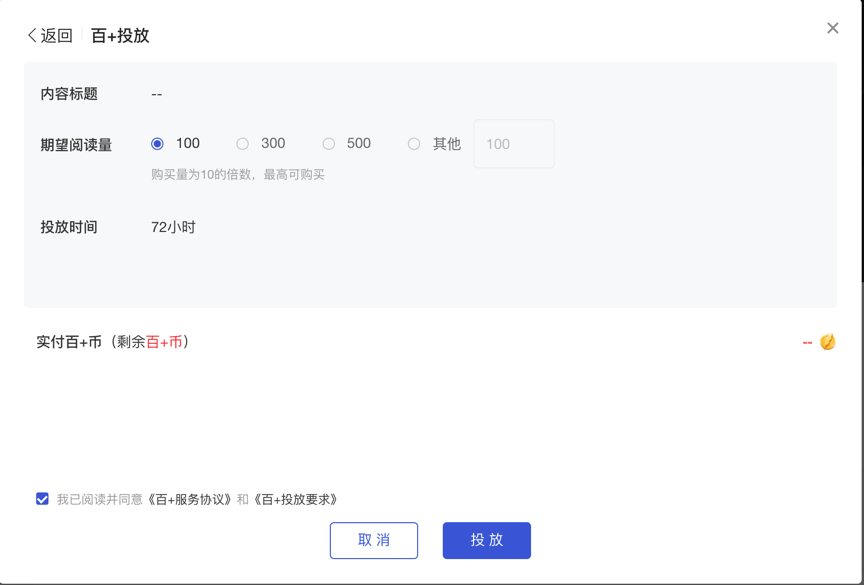The image size is (864, 585).
Task: Click the 取消 button
Action: [x=374, y=540]
